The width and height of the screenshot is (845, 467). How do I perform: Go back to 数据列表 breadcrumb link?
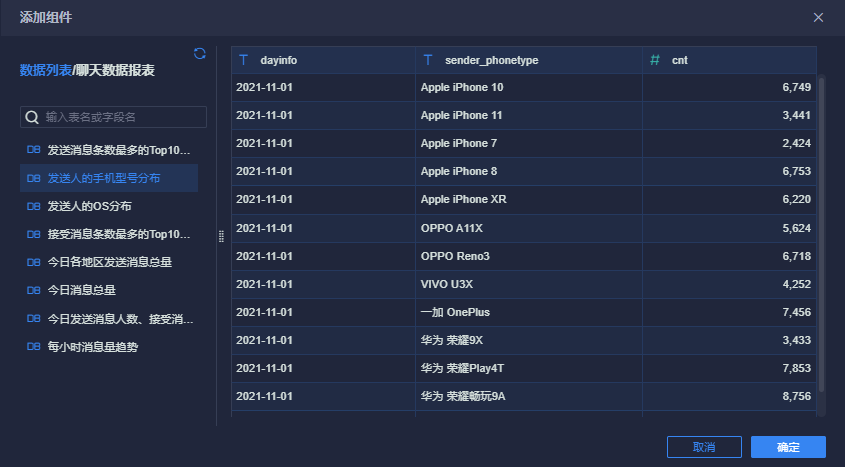point(45,70)
